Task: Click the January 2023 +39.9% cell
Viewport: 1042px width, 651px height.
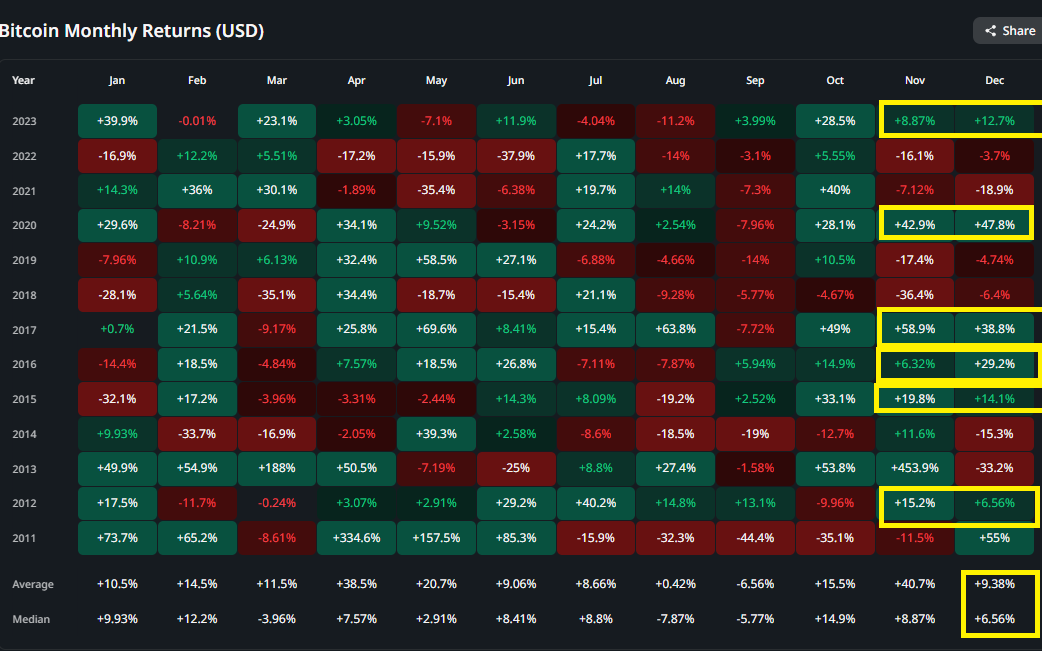Action: pyautogui.click(x=118, y=121)
